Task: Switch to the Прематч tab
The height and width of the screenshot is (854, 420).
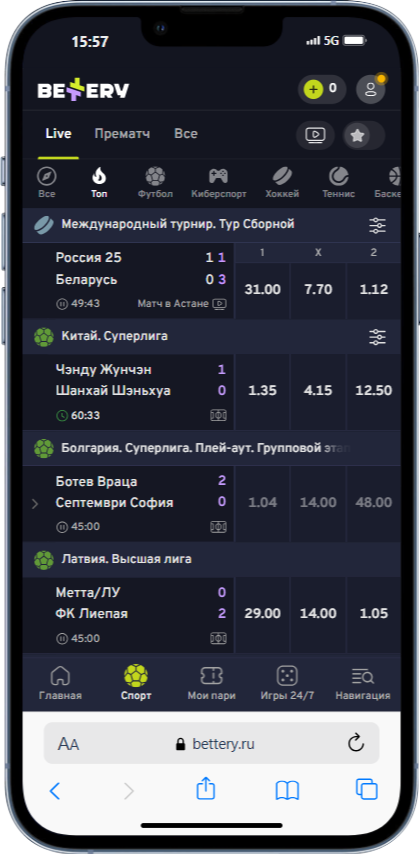Action: pos(122,133)
